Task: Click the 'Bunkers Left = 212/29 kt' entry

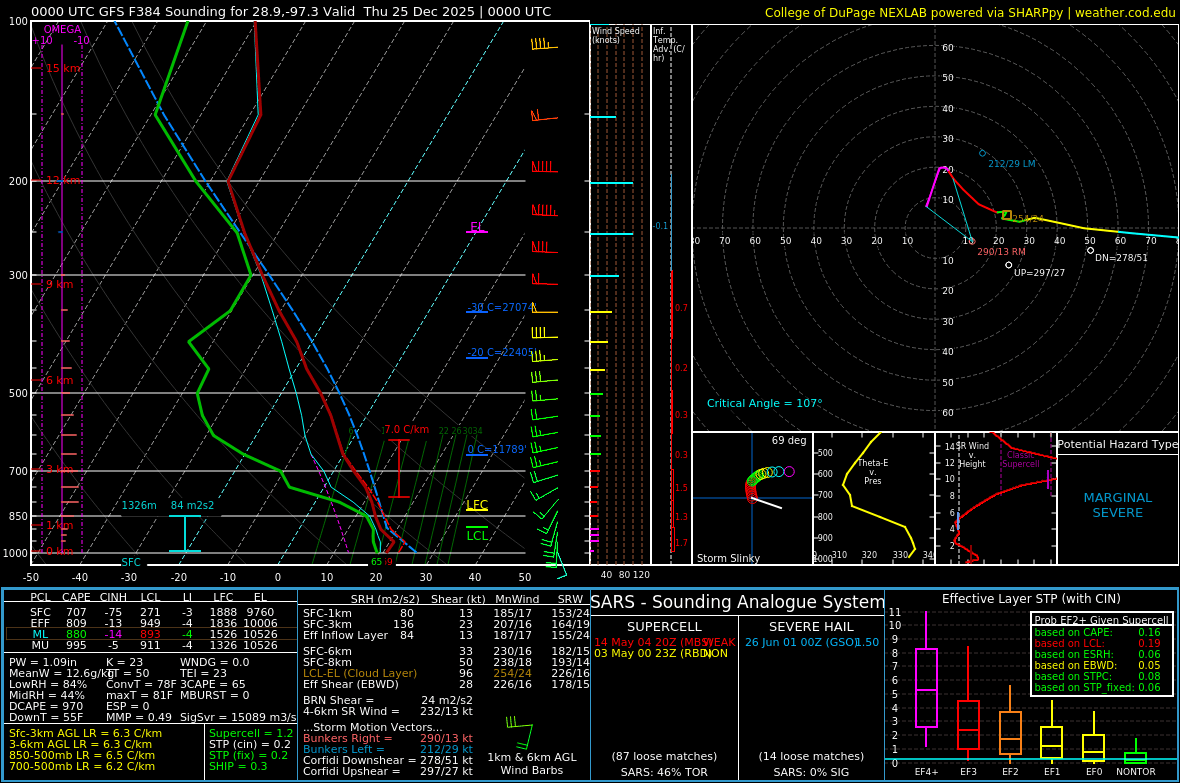Action: pos(388,749)
